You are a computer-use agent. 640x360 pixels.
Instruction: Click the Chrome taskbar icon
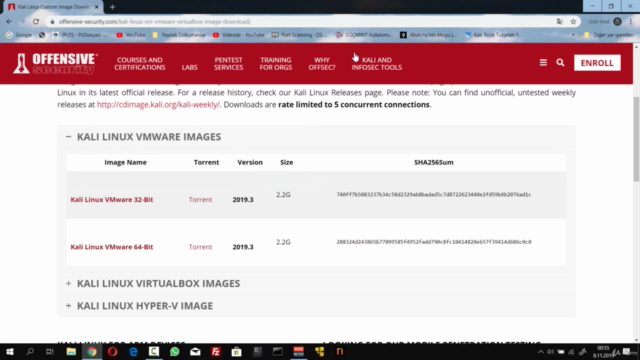(92, 351)
